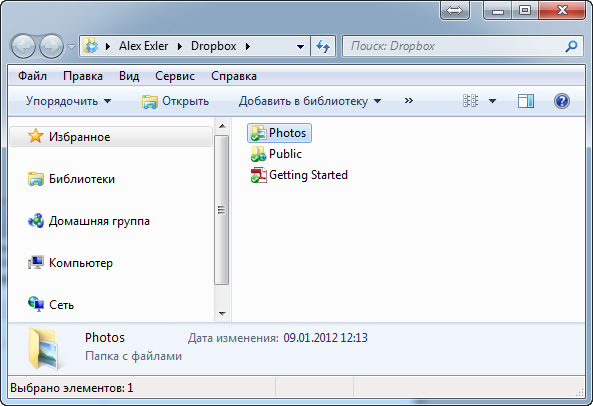Expand the Упорядочить dropdown
Image resolution: width=593 pixels, height=406 pixels.
point(68,101)
